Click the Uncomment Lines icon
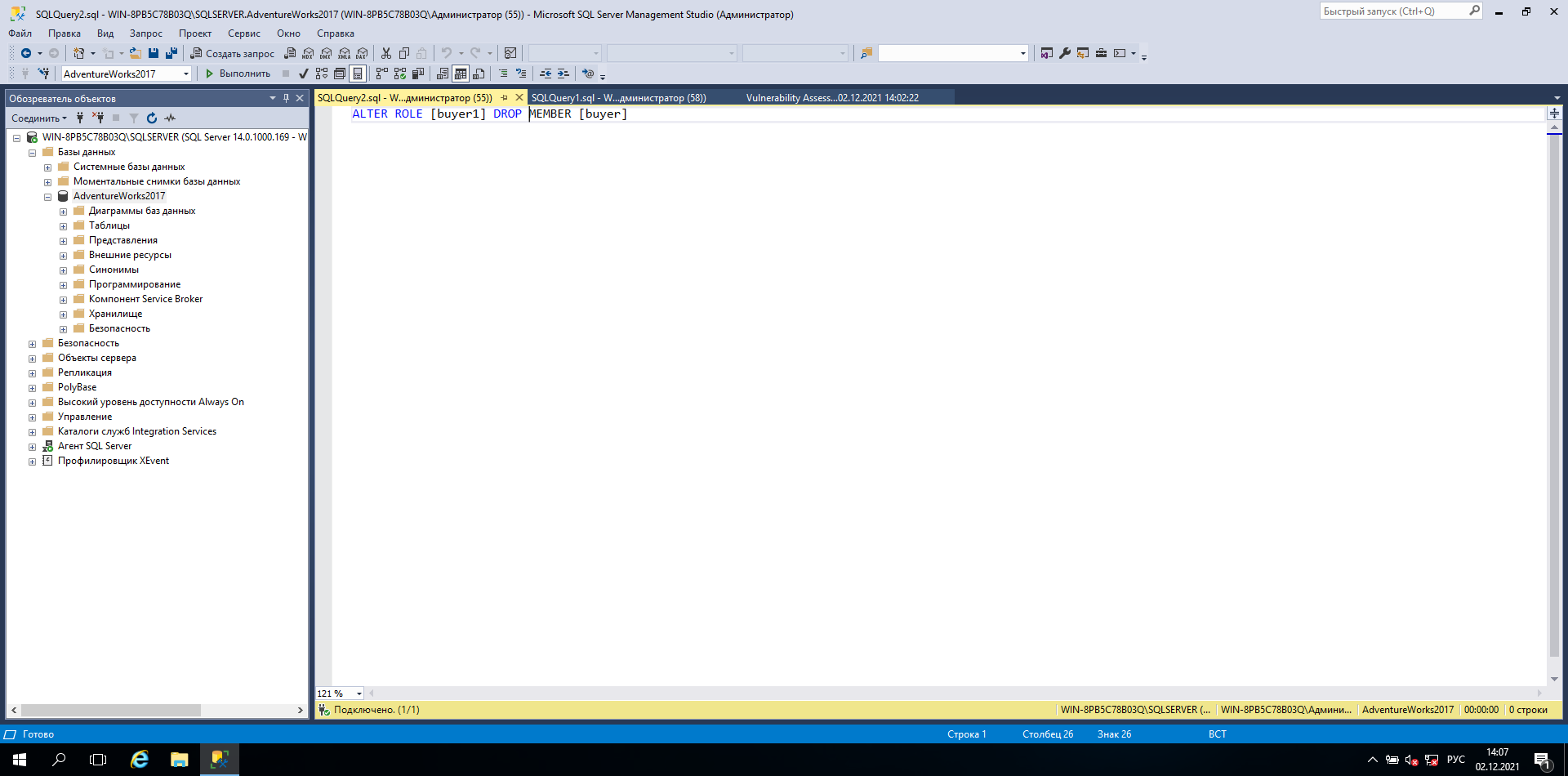The image size is (1568, 776). click(x=521, y=74)
